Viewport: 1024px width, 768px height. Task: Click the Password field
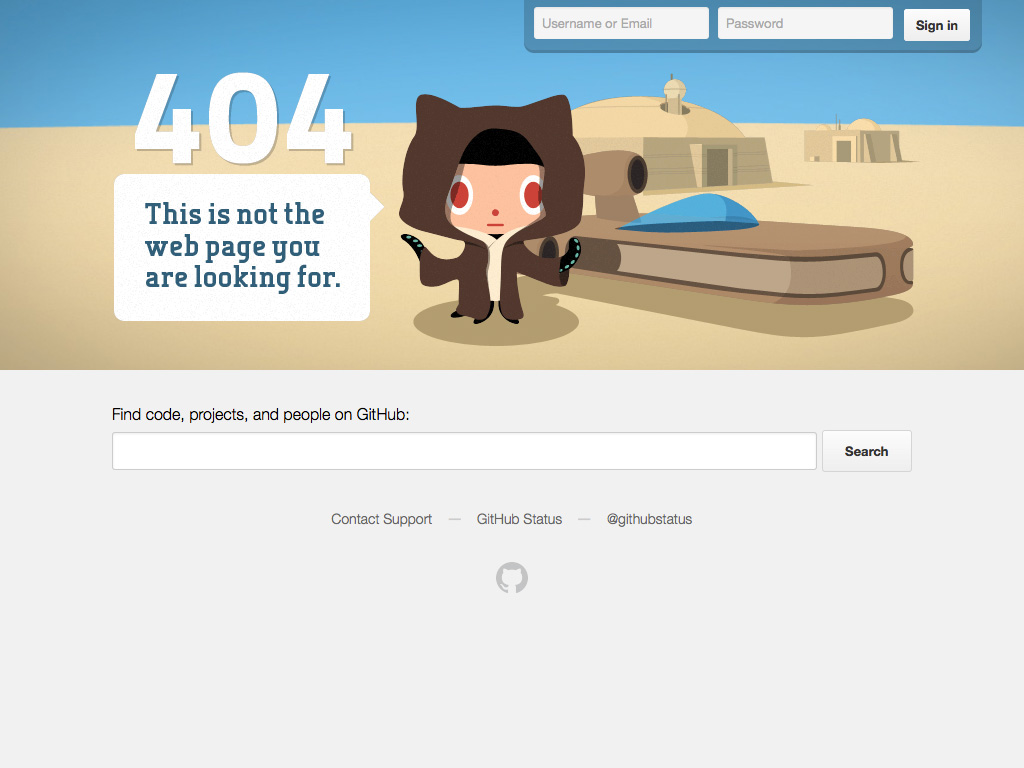pyautogui.click(x=805, y=22)
